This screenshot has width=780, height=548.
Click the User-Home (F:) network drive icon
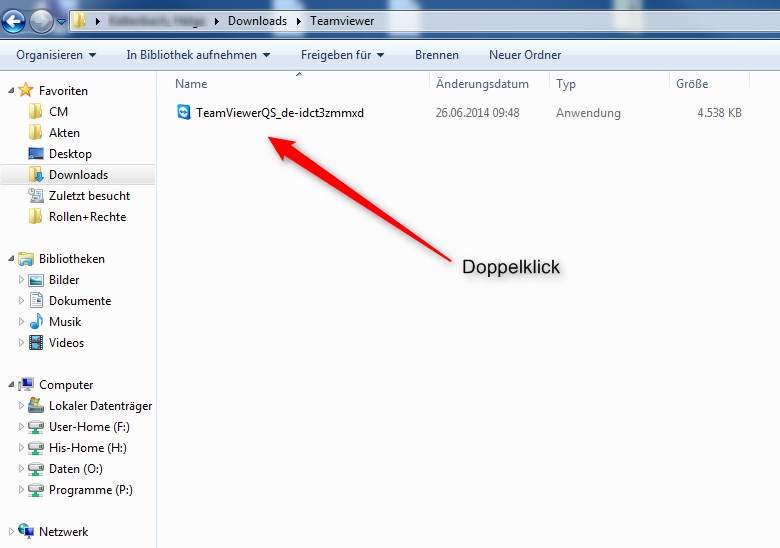point(36,427)
